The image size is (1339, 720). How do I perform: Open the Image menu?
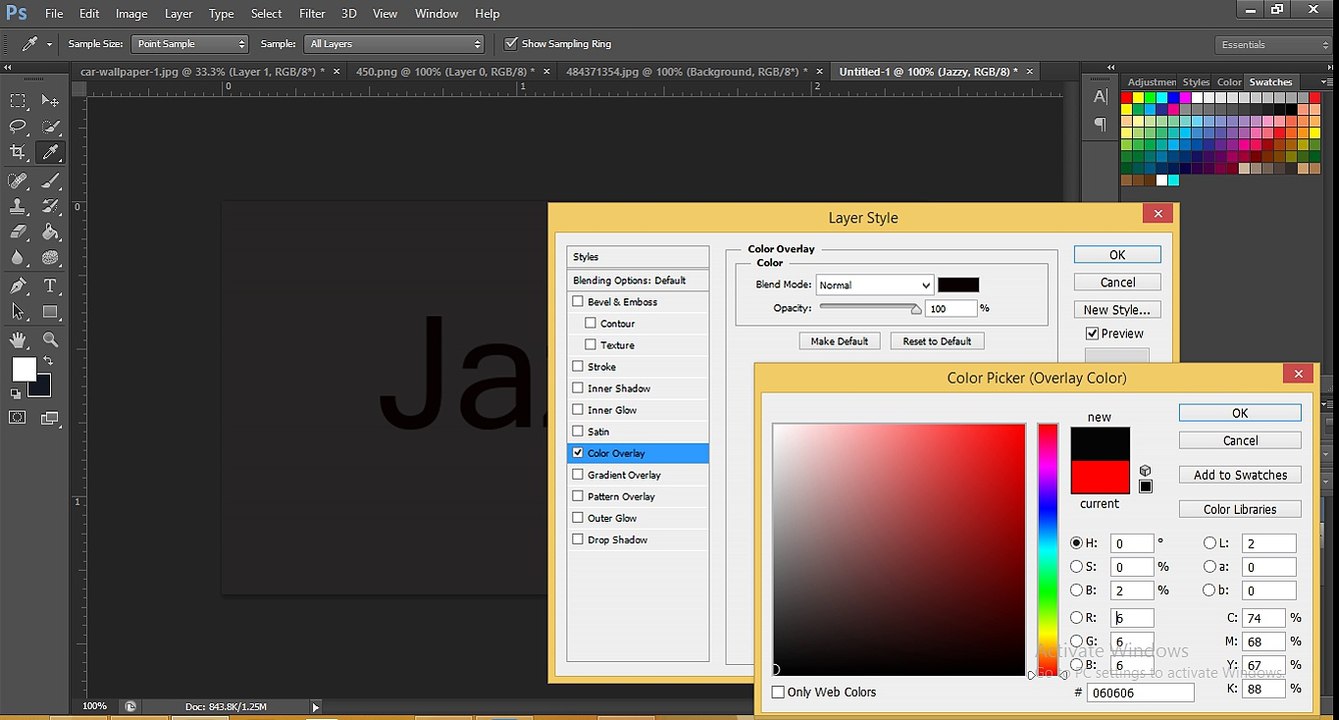[131, 14]
